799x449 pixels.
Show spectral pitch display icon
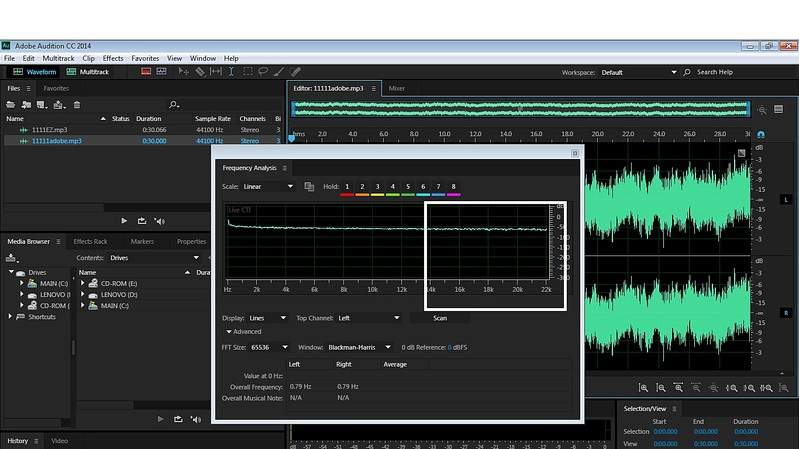pyautogui.click(x=162, y=71)
